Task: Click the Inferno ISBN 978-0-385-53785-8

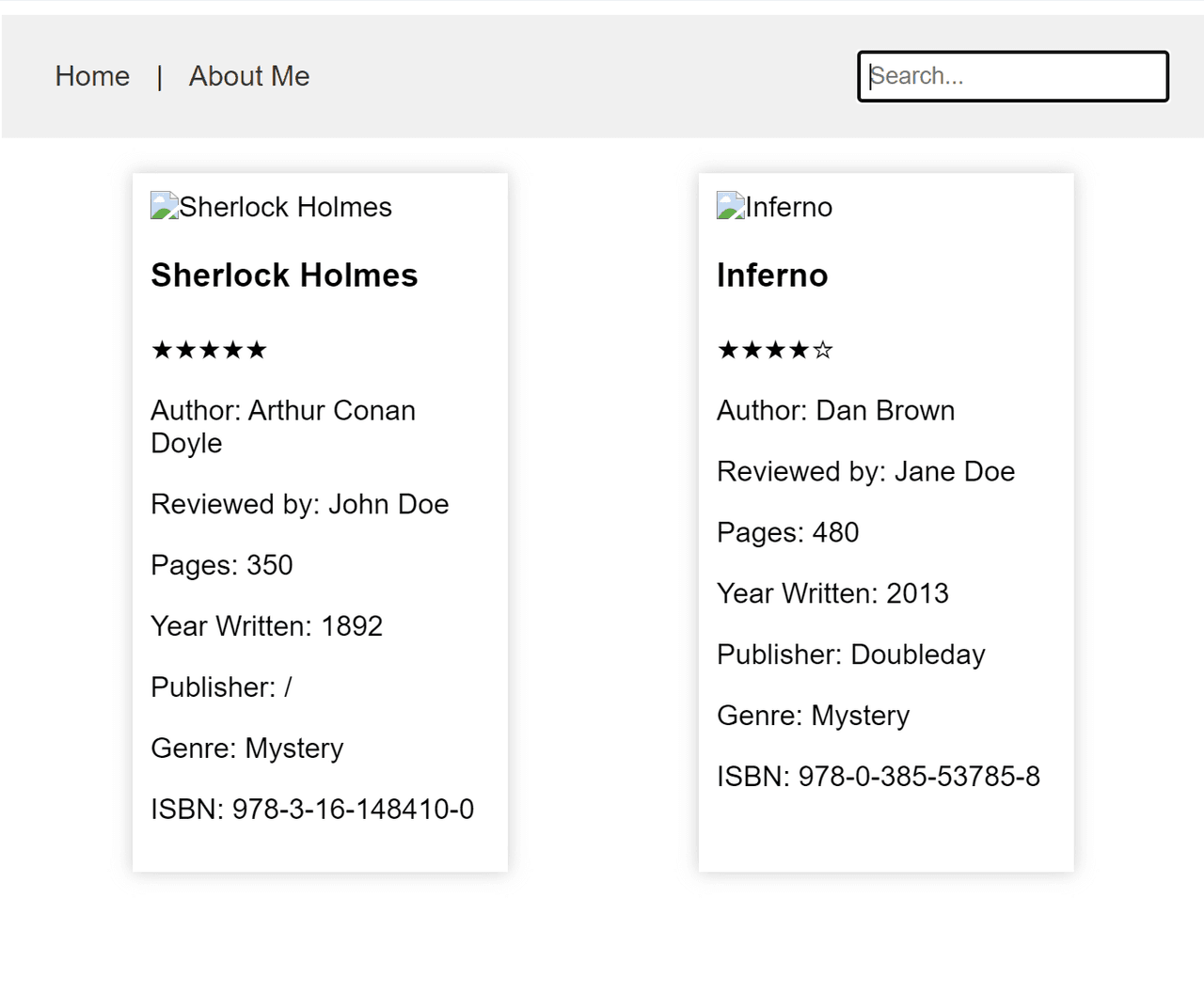Action: [x=878, y=777]
